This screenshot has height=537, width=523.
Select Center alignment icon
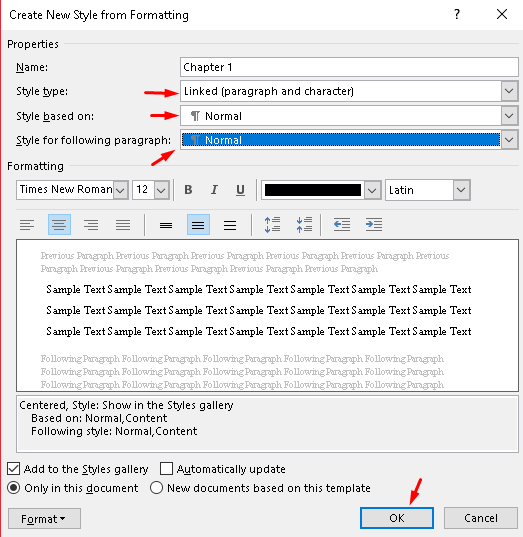tap(59, 225)
